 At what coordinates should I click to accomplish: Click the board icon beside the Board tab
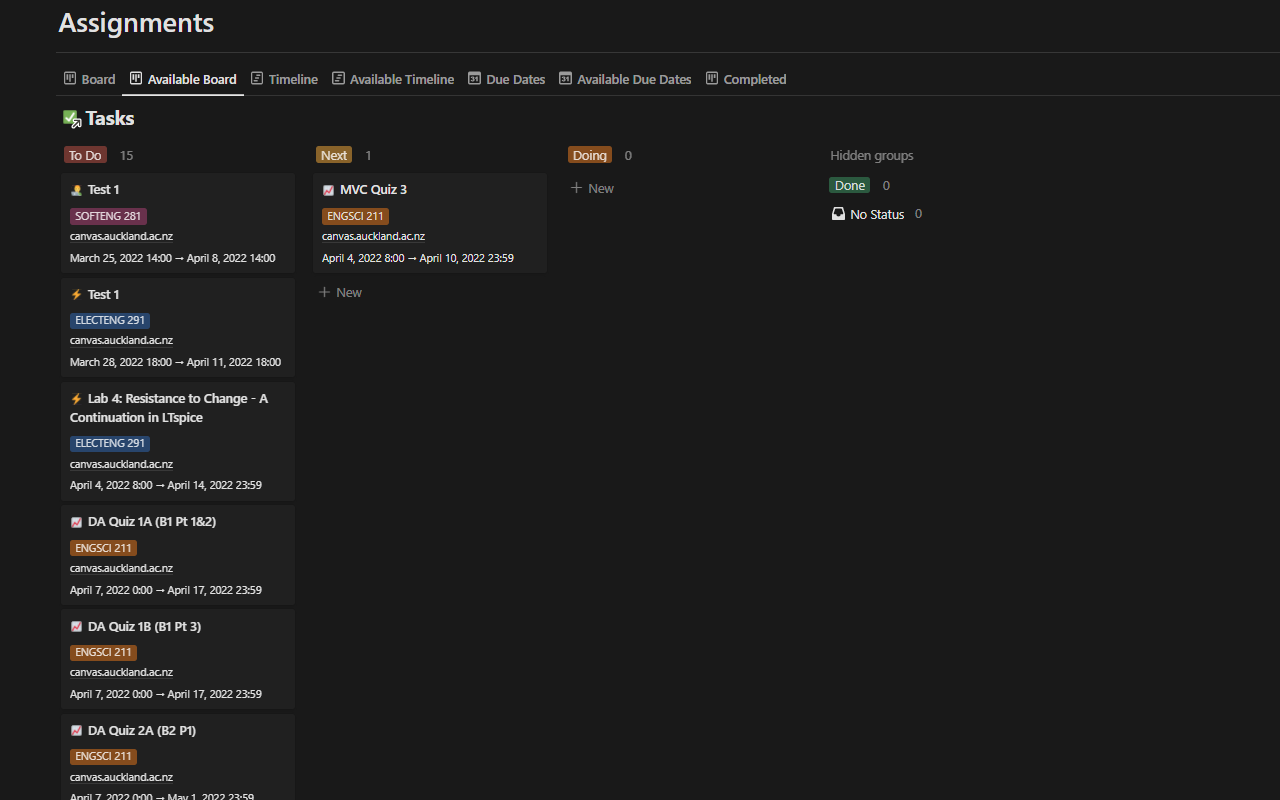[x=70, y=78]
